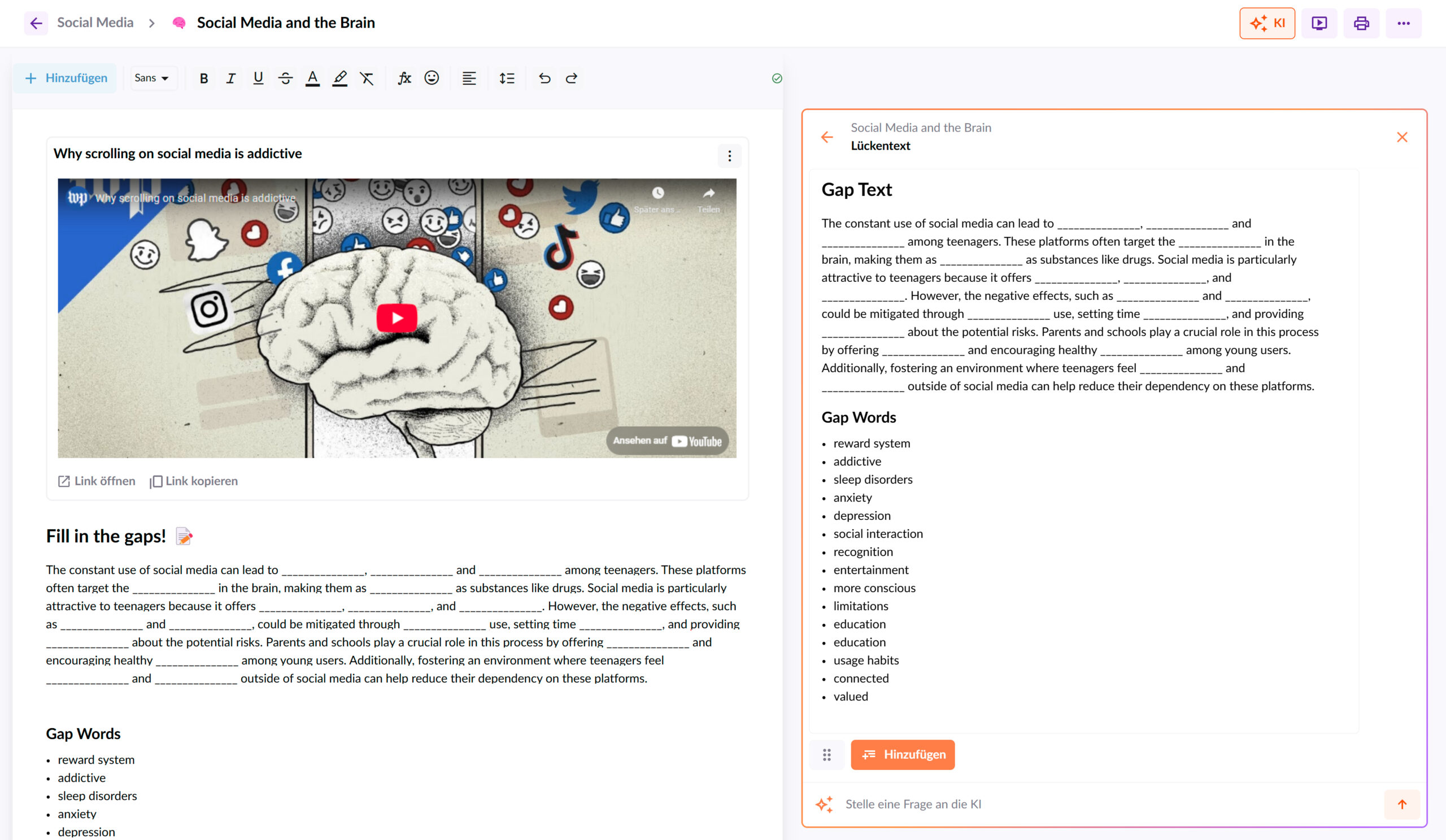Toggle bold formatting in toolbar
This screenshot has width=1446, height=840.
pos(204,78)
